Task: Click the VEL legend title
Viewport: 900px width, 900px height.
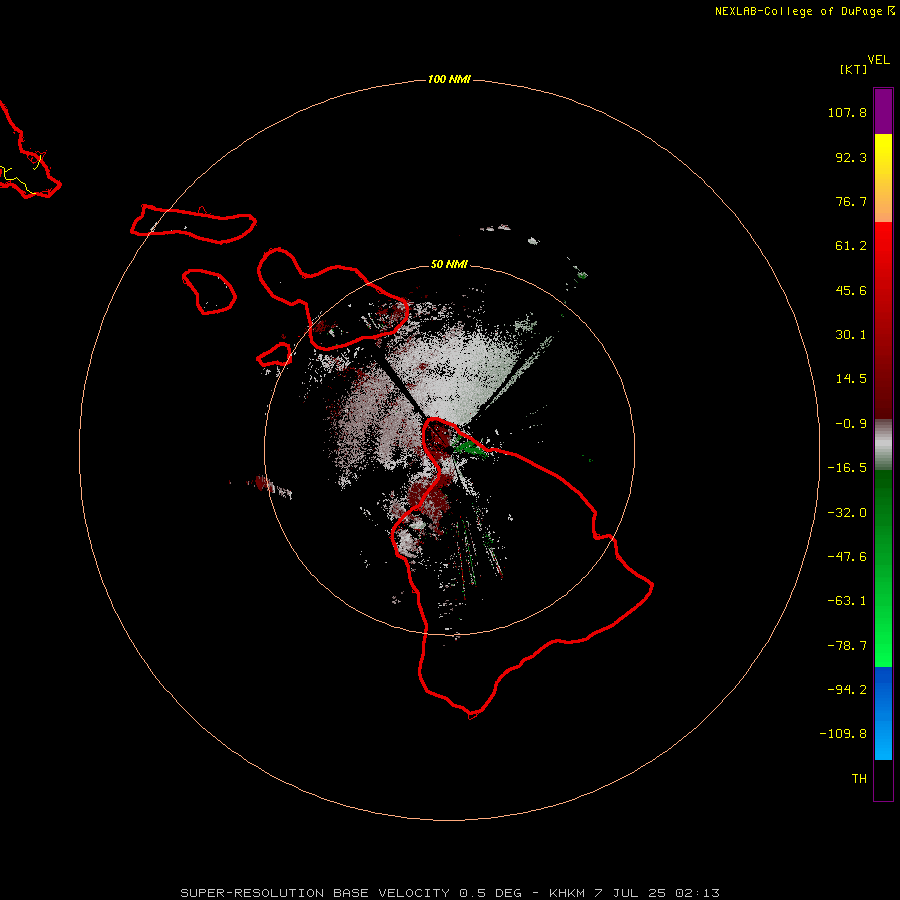Action: click(878, 60)
